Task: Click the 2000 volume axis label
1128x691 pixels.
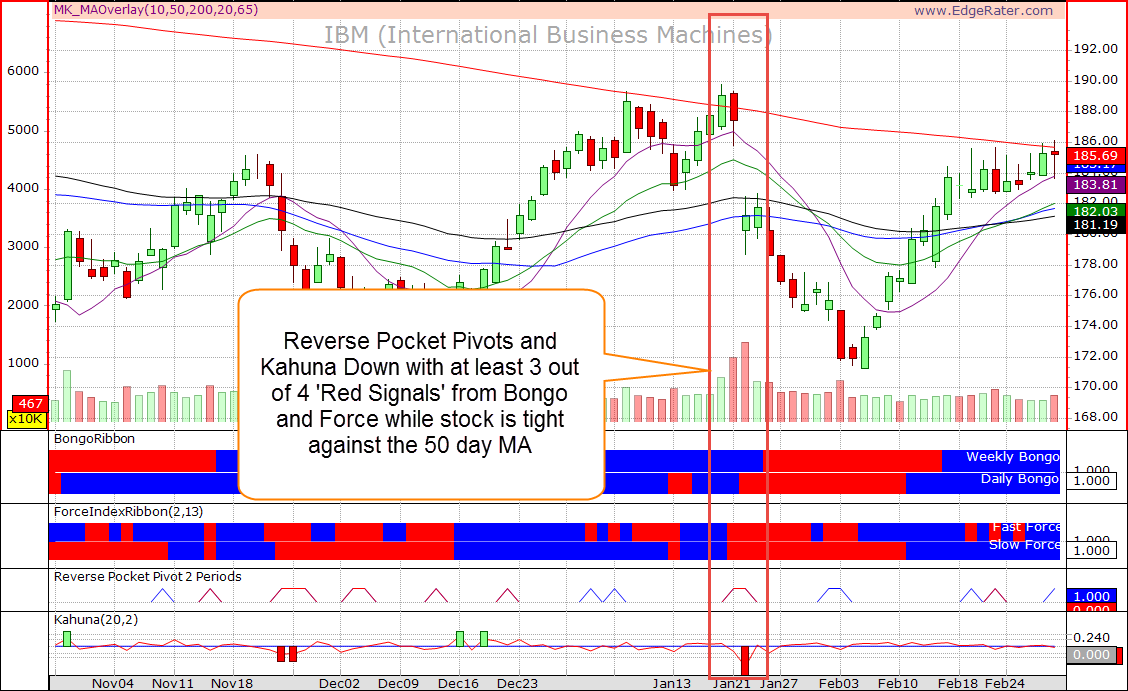Action: (23, 304)
